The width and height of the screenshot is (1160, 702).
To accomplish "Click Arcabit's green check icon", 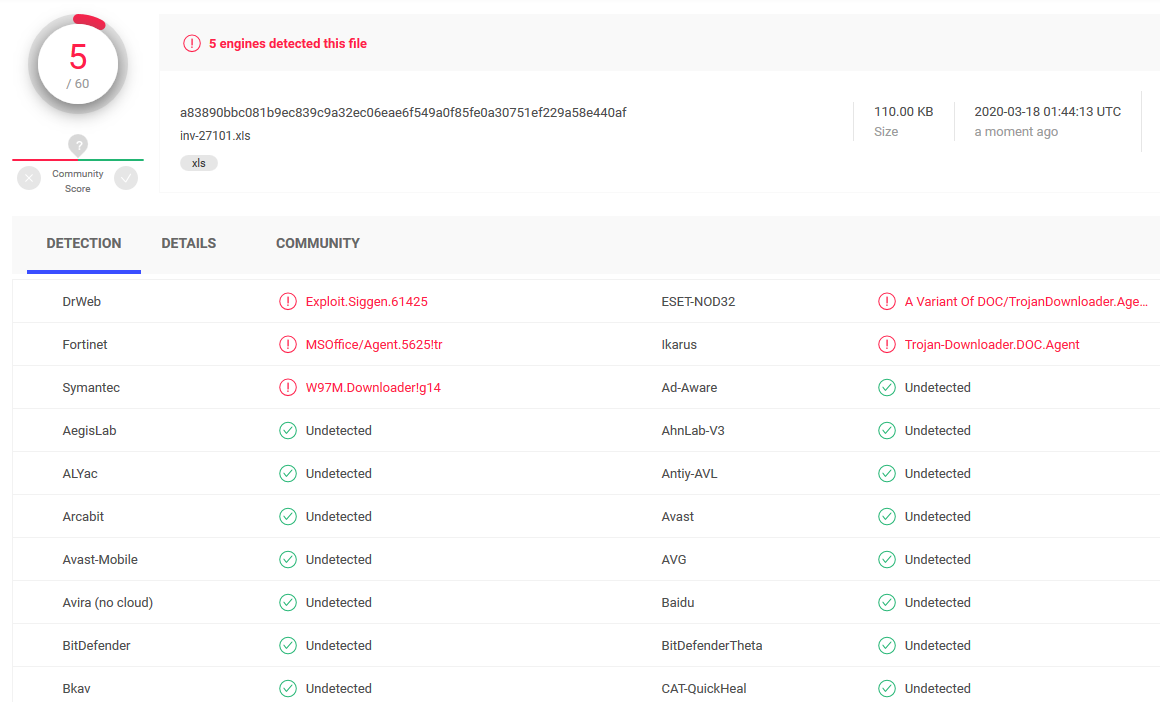I will click(288, 516).
